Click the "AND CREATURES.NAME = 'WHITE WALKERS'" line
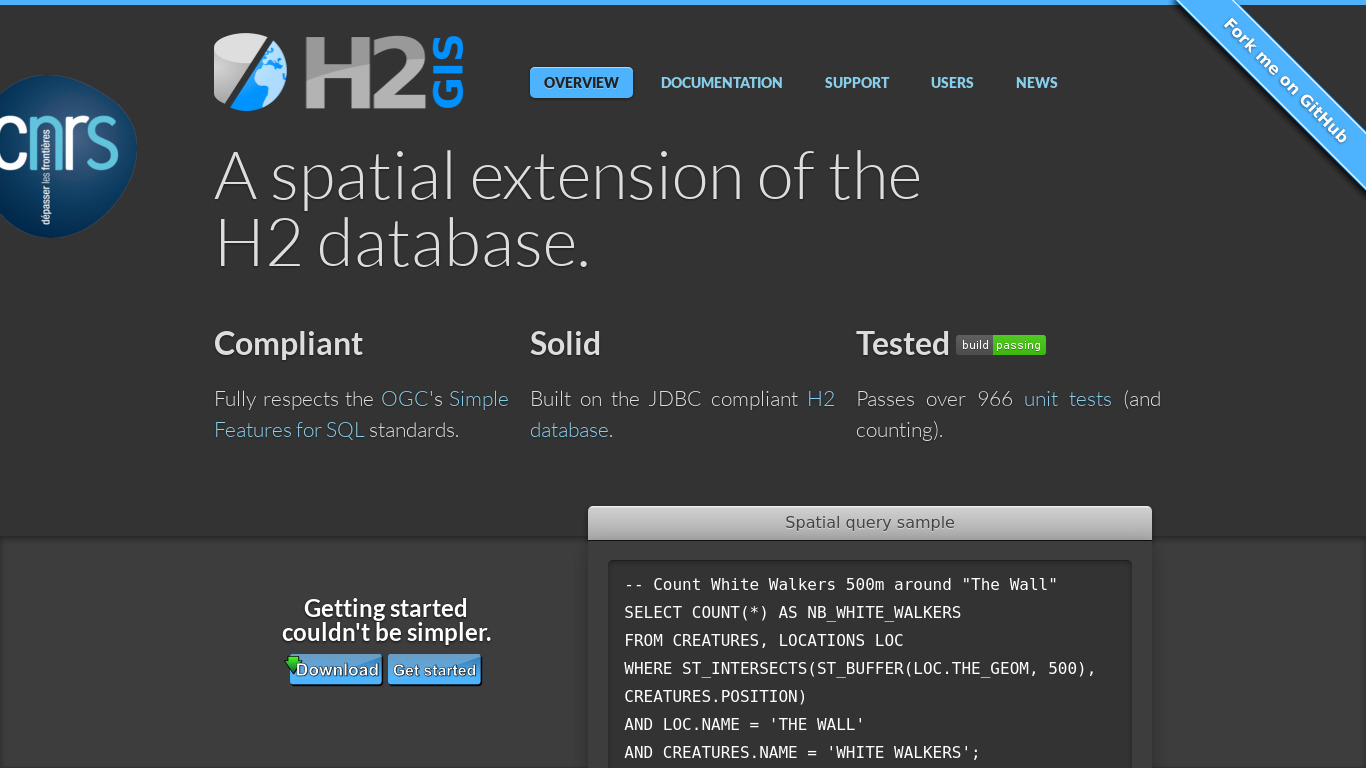1366x768 pixels. [x=802, y=752]
